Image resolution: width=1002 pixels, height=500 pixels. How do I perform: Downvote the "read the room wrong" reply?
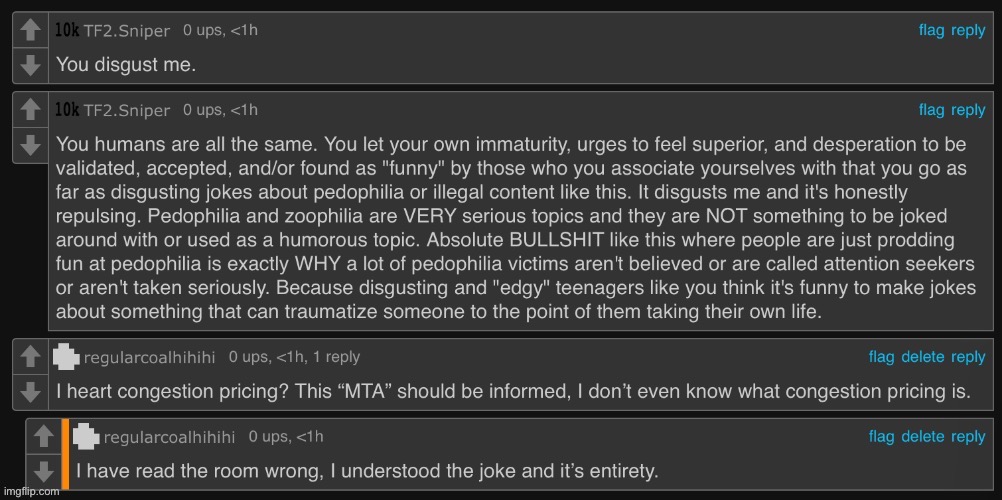click(x=43, y=472)
